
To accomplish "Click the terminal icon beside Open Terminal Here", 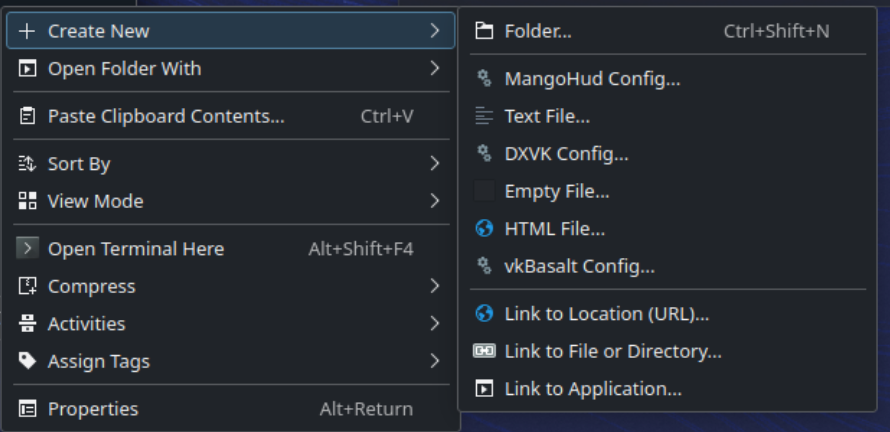I will (28, 249).
